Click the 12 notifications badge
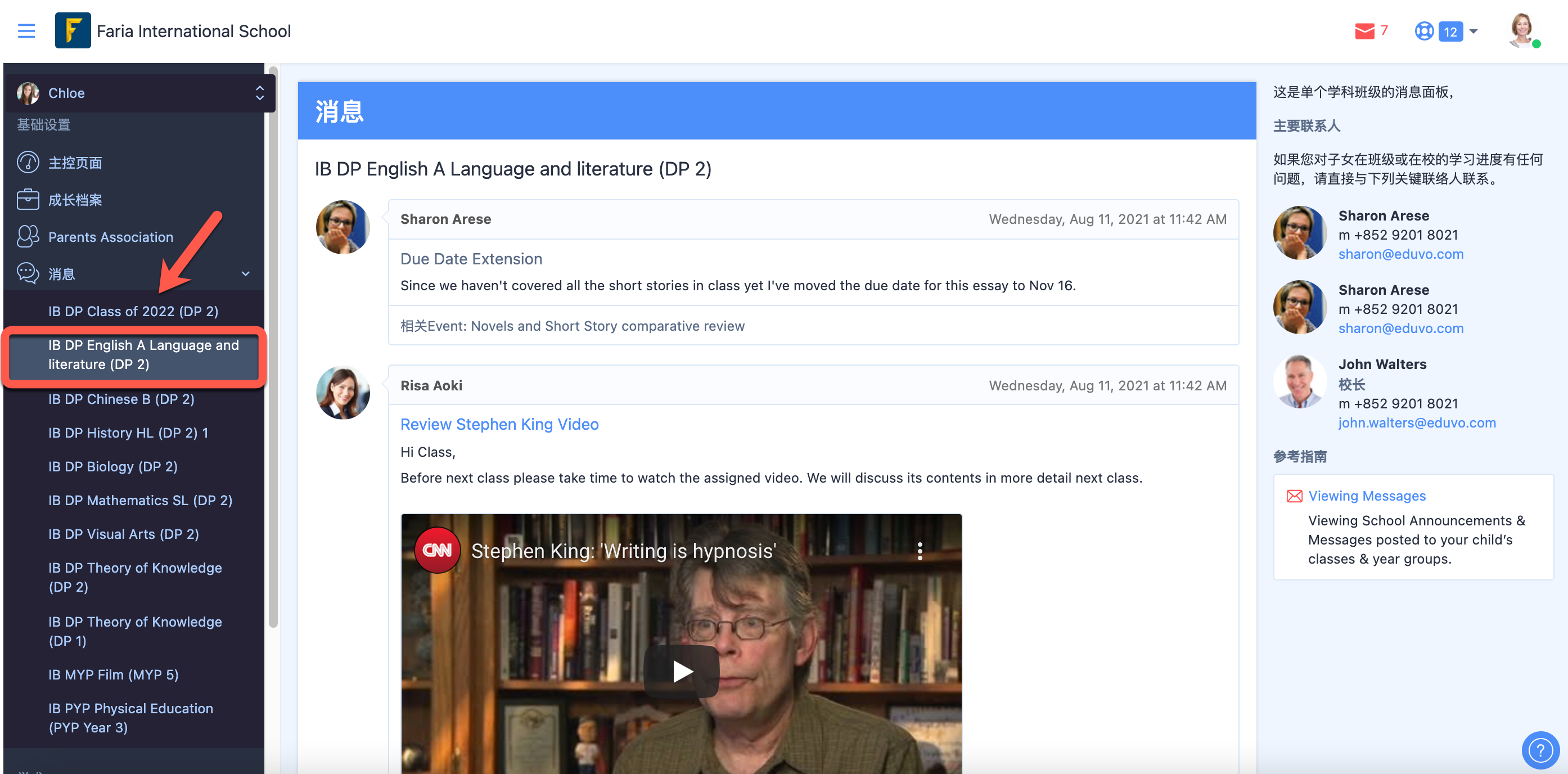Viewport: 1568px width, 774px height. 1450,31
